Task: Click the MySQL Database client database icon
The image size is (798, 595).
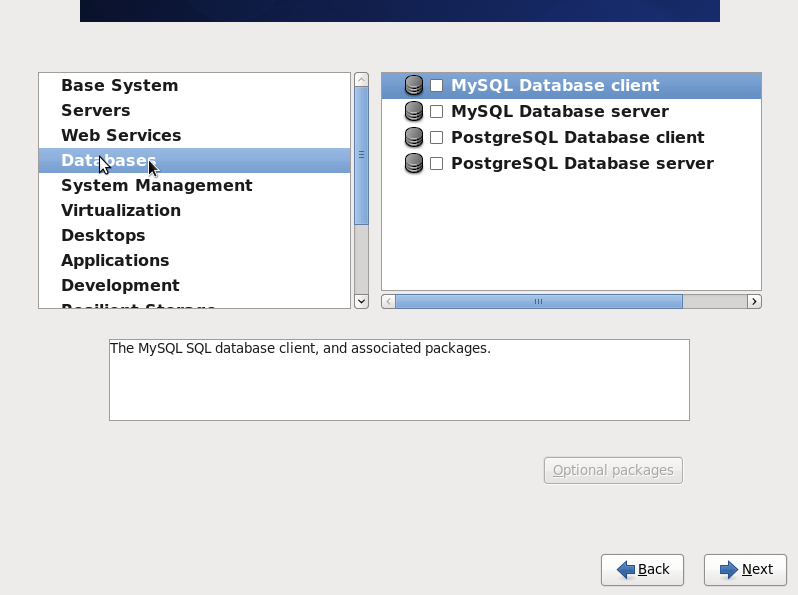Action: [x=413, y=86]
